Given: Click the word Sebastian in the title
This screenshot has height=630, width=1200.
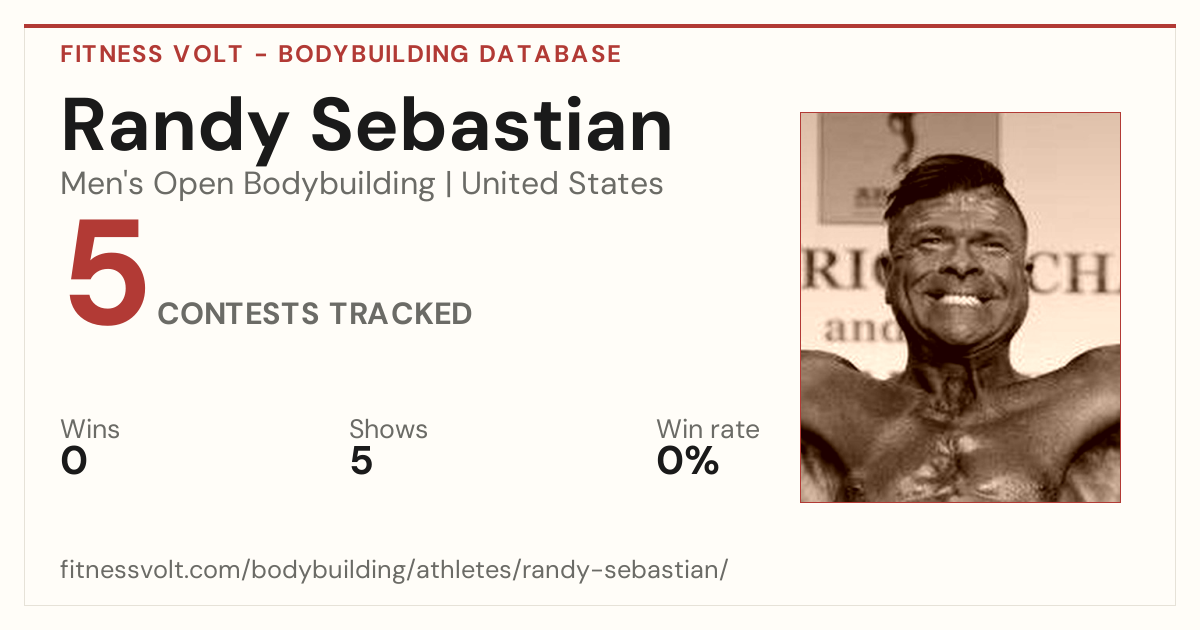Looking at the screenshot, I should click(x=492, y=126).
